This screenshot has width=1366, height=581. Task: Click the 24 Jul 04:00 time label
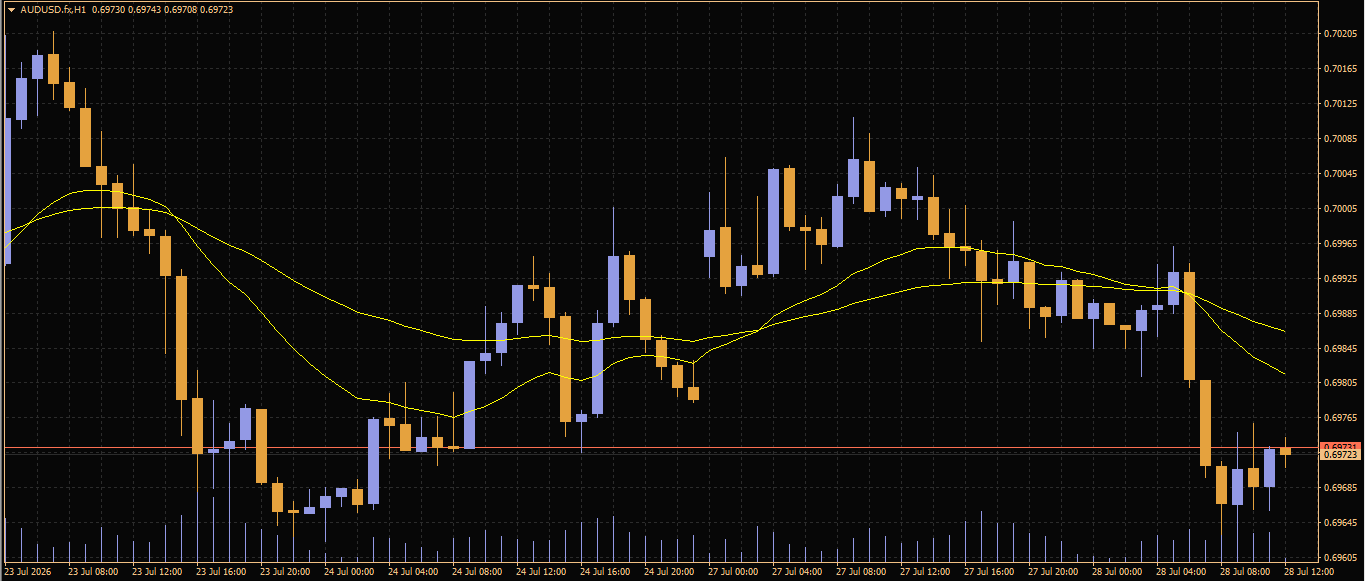coord(413,572)
